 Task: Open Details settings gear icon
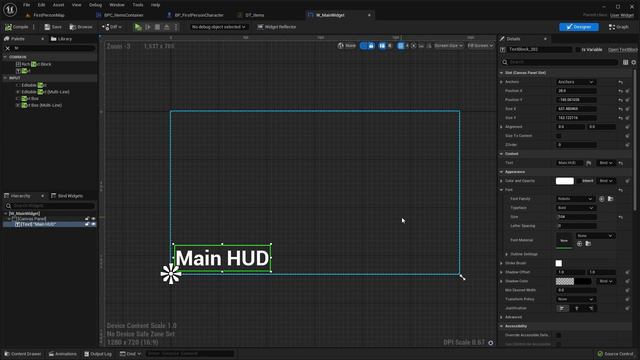[633, 62]
